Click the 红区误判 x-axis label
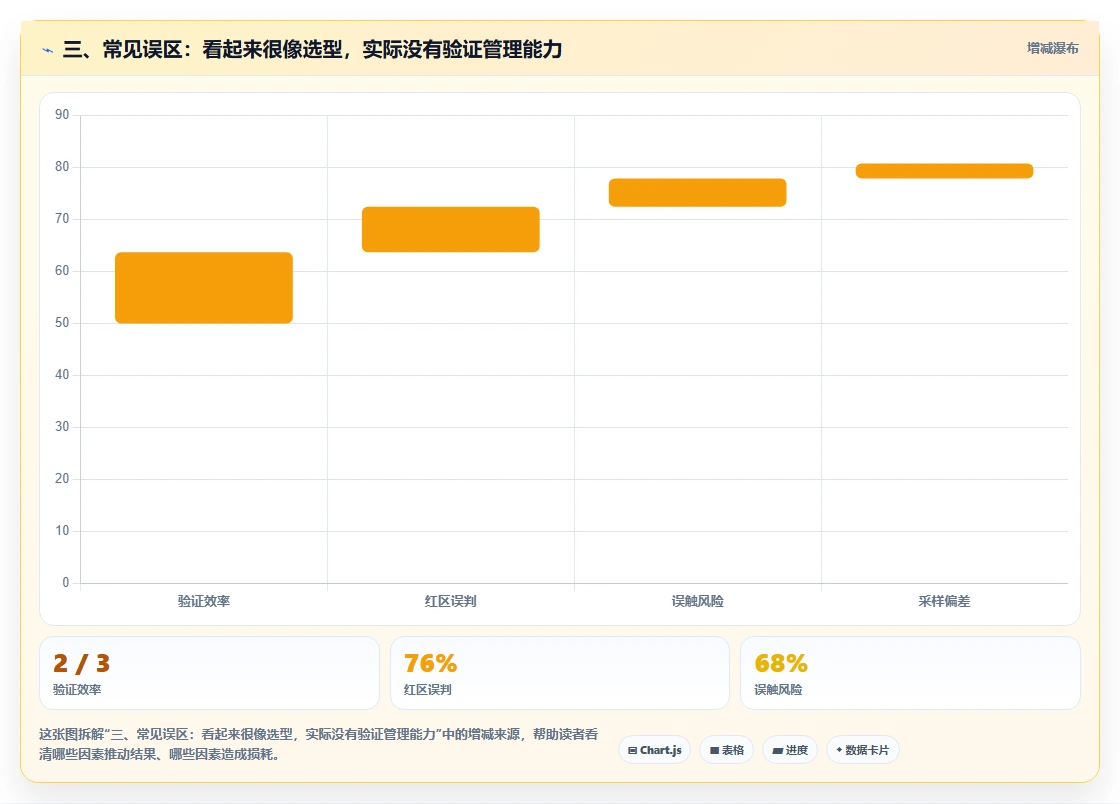1120x804 pixels. [x=451, y=601]
